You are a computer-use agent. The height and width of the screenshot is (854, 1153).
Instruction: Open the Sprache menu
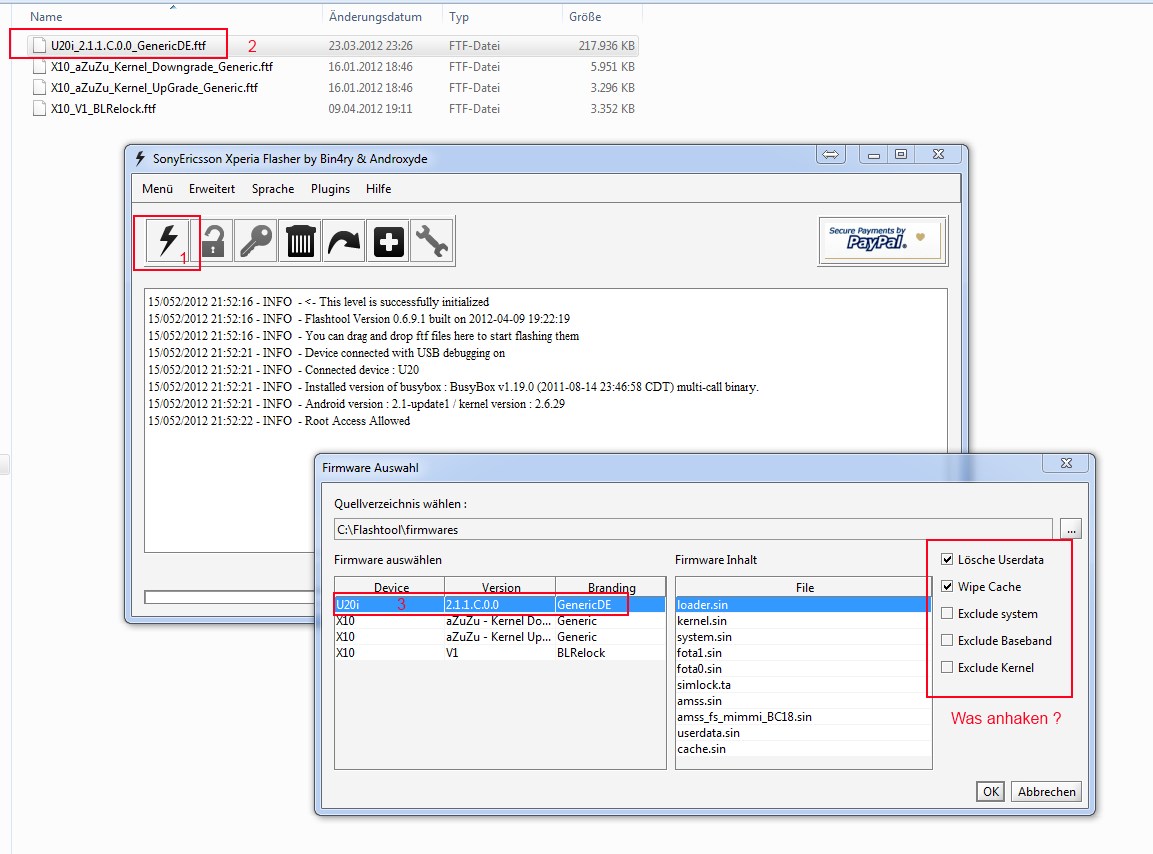point(273,189)
